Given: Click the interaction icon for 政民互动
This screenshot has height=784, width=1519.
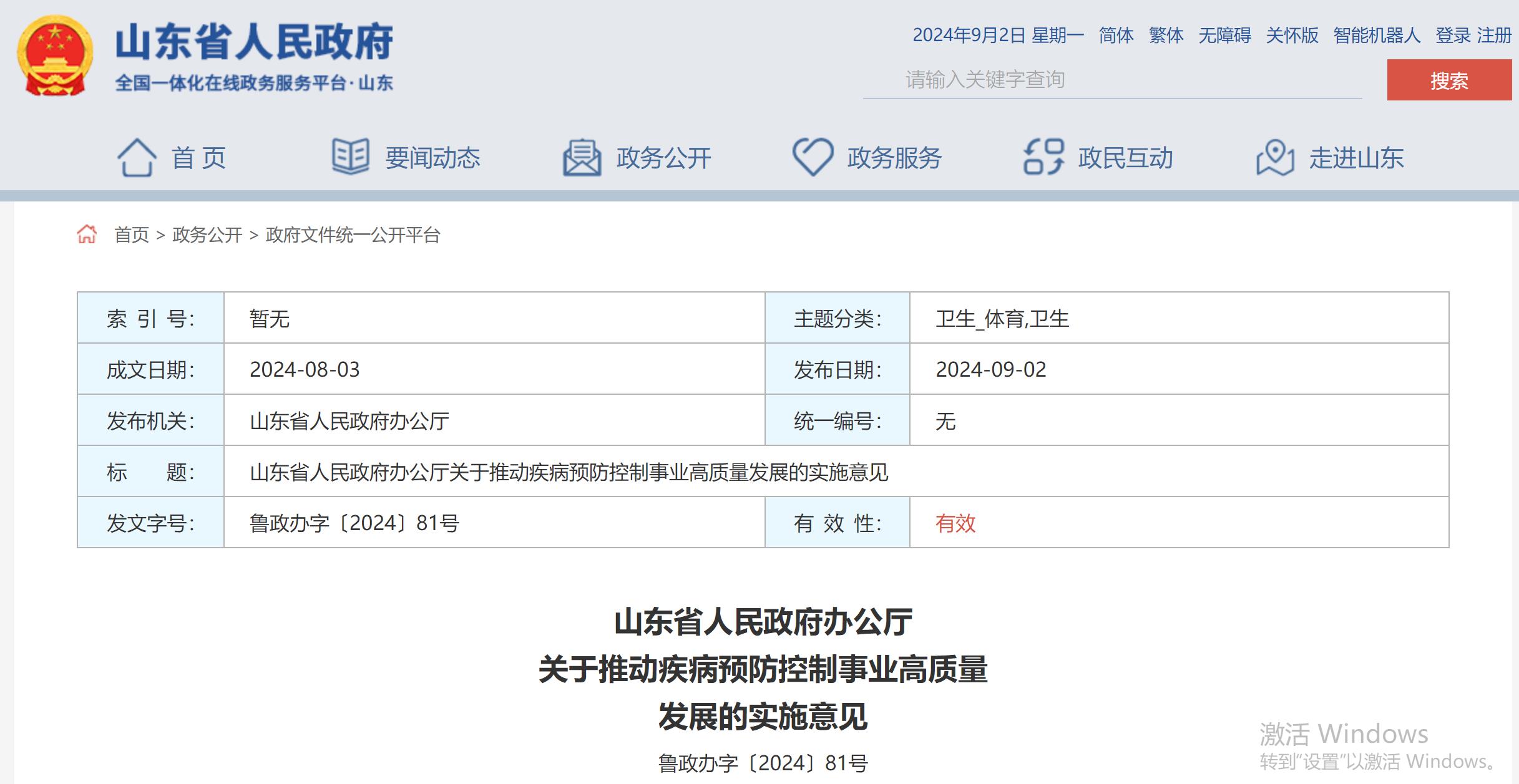Looking at the screenshot, I should 1043,157.
